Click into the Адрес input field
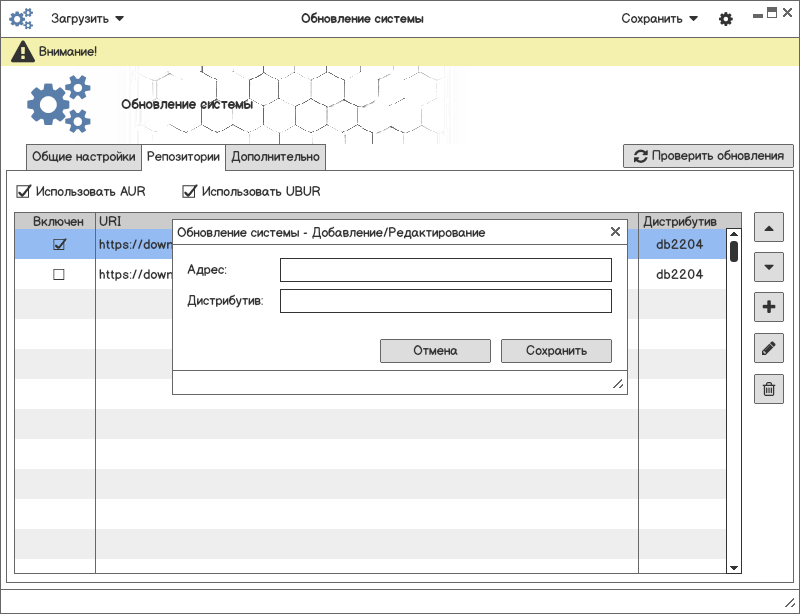The width and height of the screenshot is (800, 614). 445,270
